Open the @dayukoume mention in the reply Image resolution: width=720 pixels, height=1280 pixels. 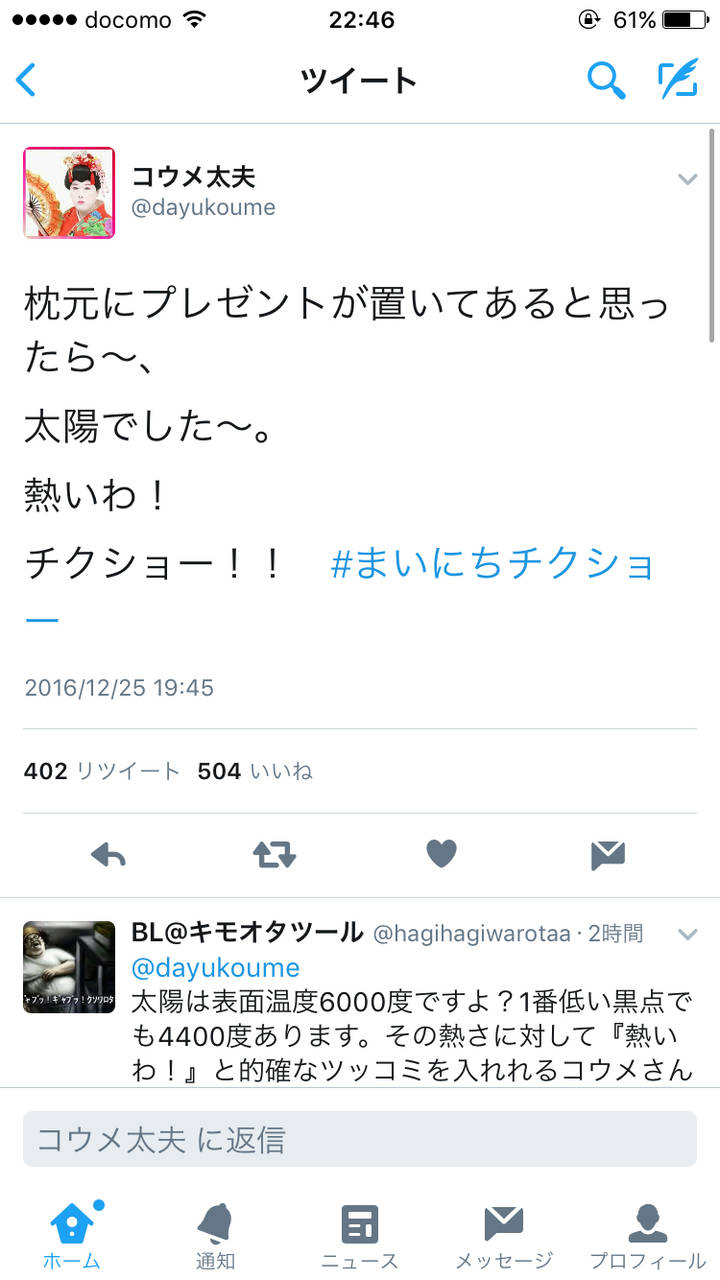point(216,967)
